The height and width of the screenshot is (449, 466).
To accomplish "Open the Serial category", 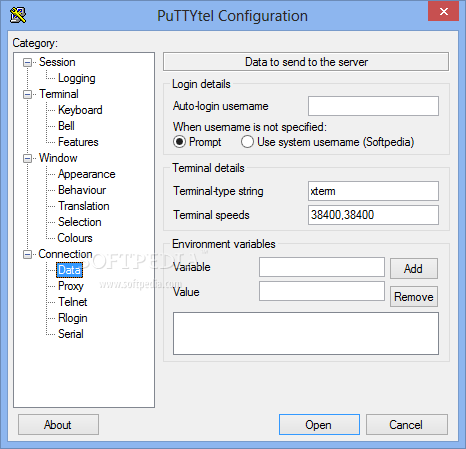I will (71, 334).
